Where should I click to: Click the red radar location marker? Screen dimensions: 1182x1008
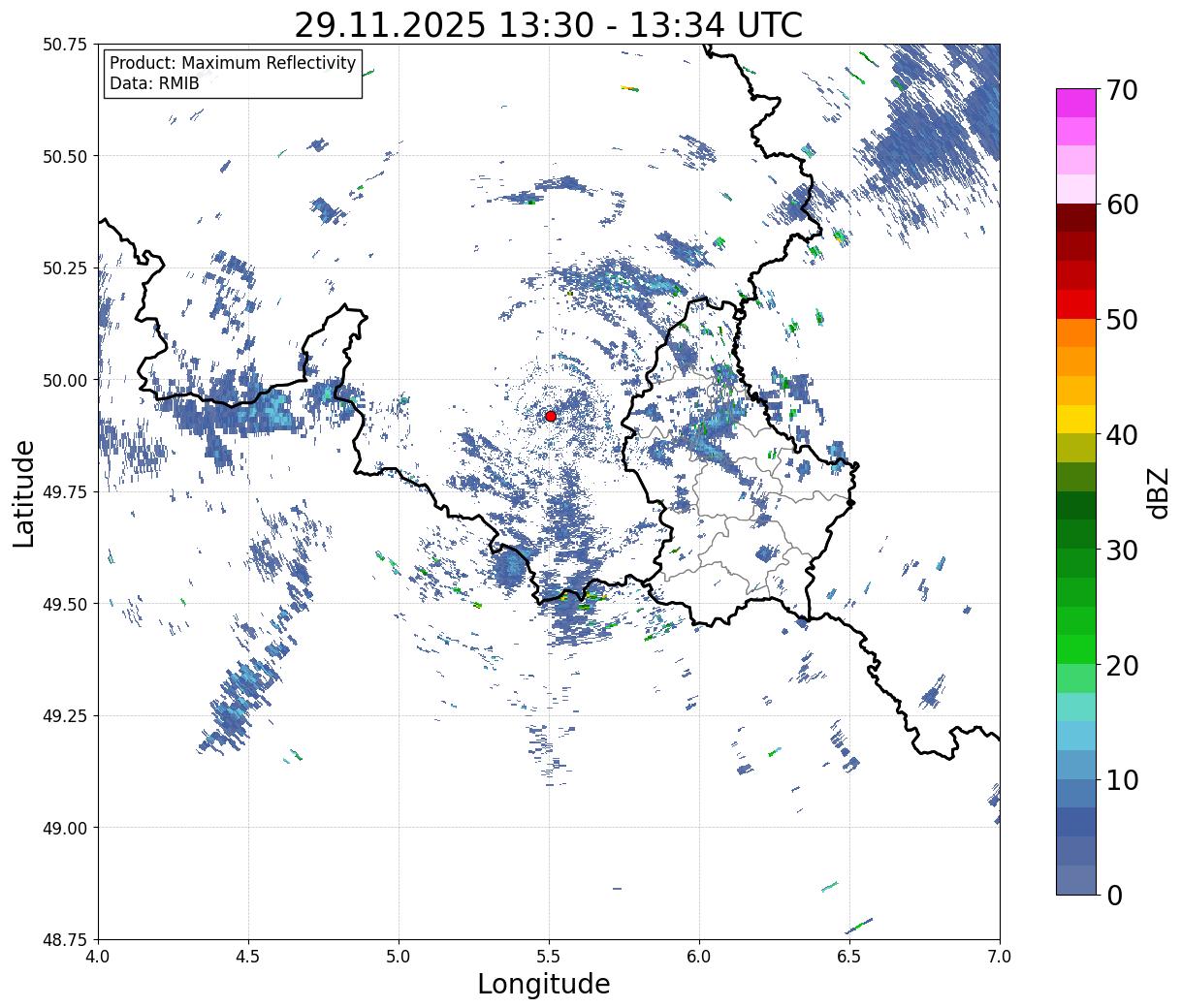click(551, 416)
